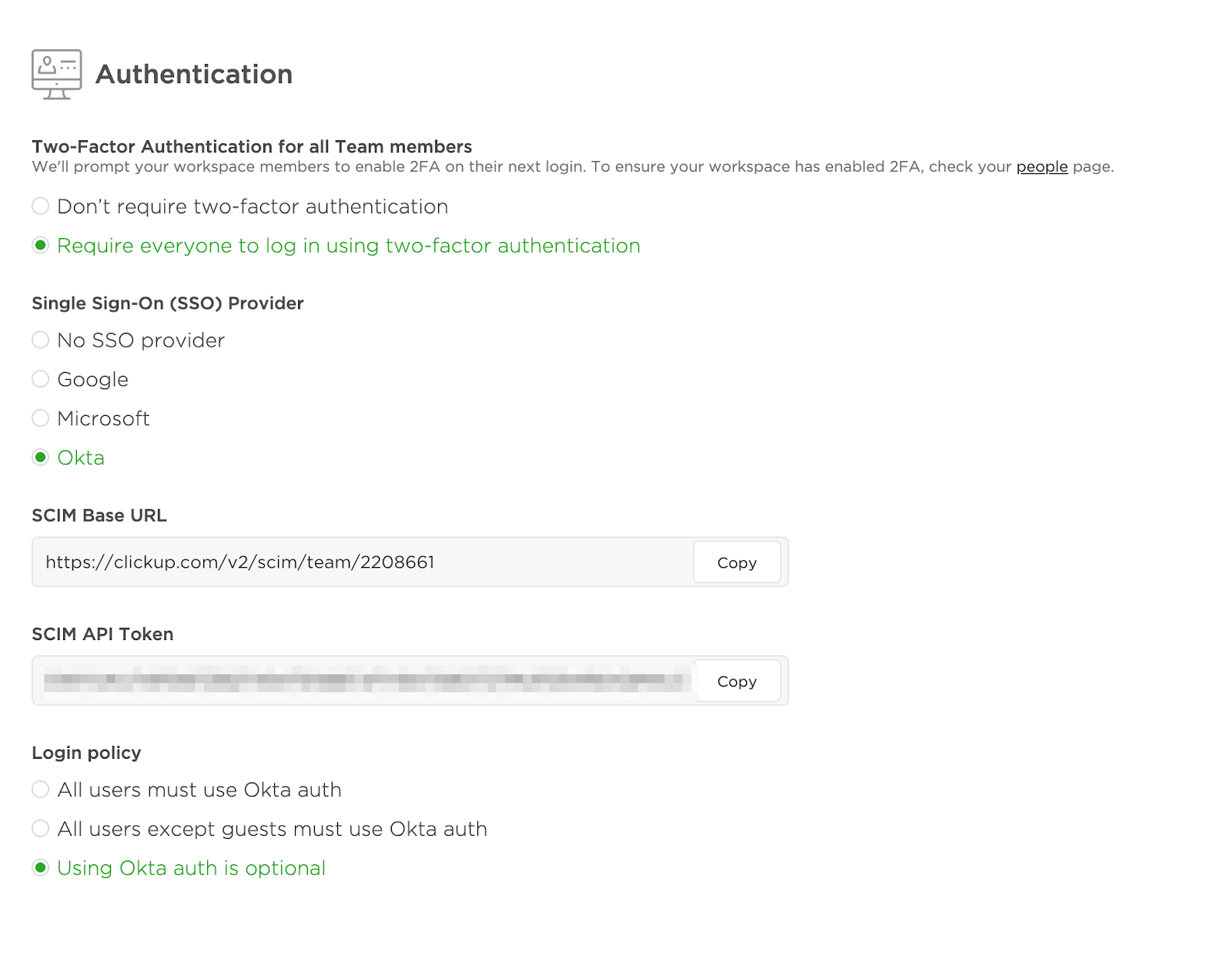
Task: Click the "Single Sign-On (SSO) Provider" heading
Action: tap(167, 304)
